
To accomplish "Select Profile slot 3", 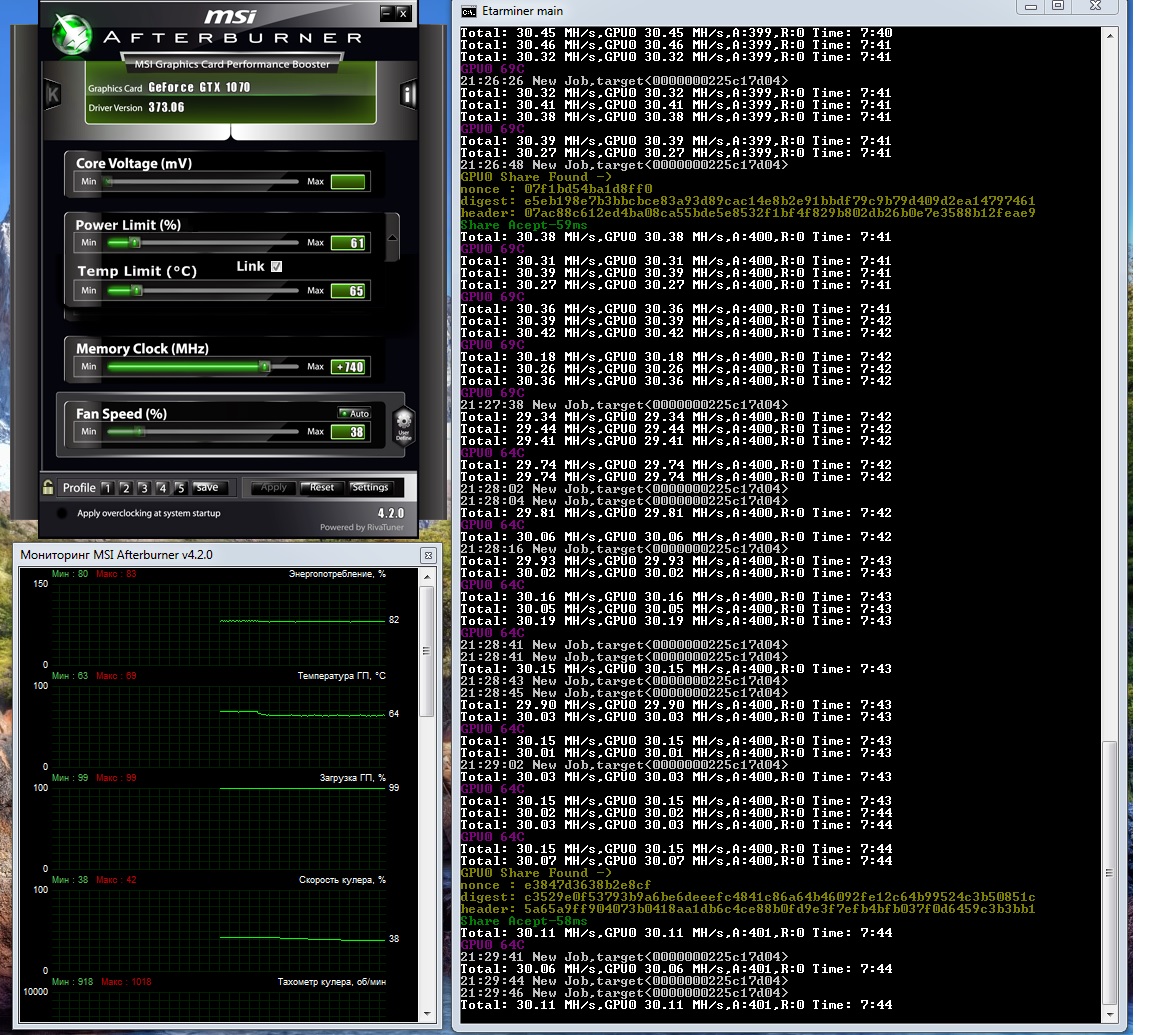I will 144,488.
